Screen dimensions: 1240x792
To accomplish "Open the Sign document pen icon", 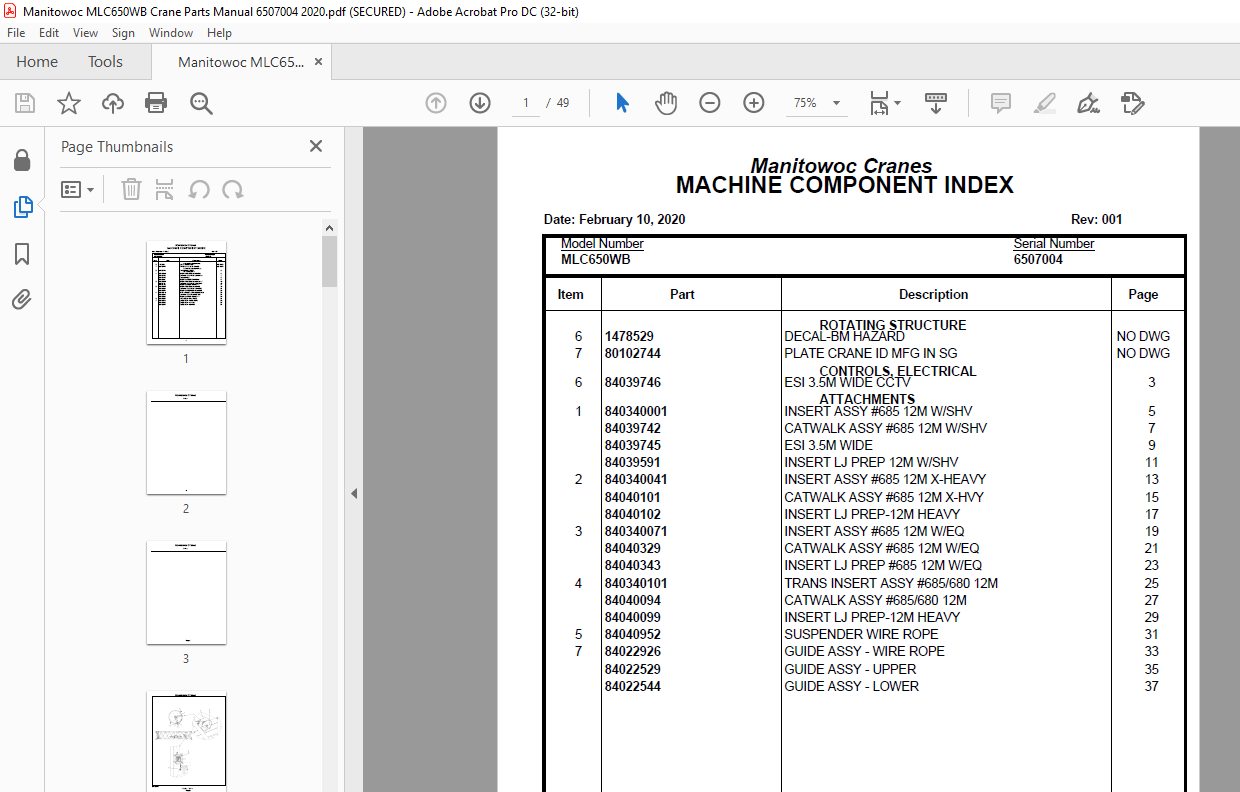I will coord(1088,103).
